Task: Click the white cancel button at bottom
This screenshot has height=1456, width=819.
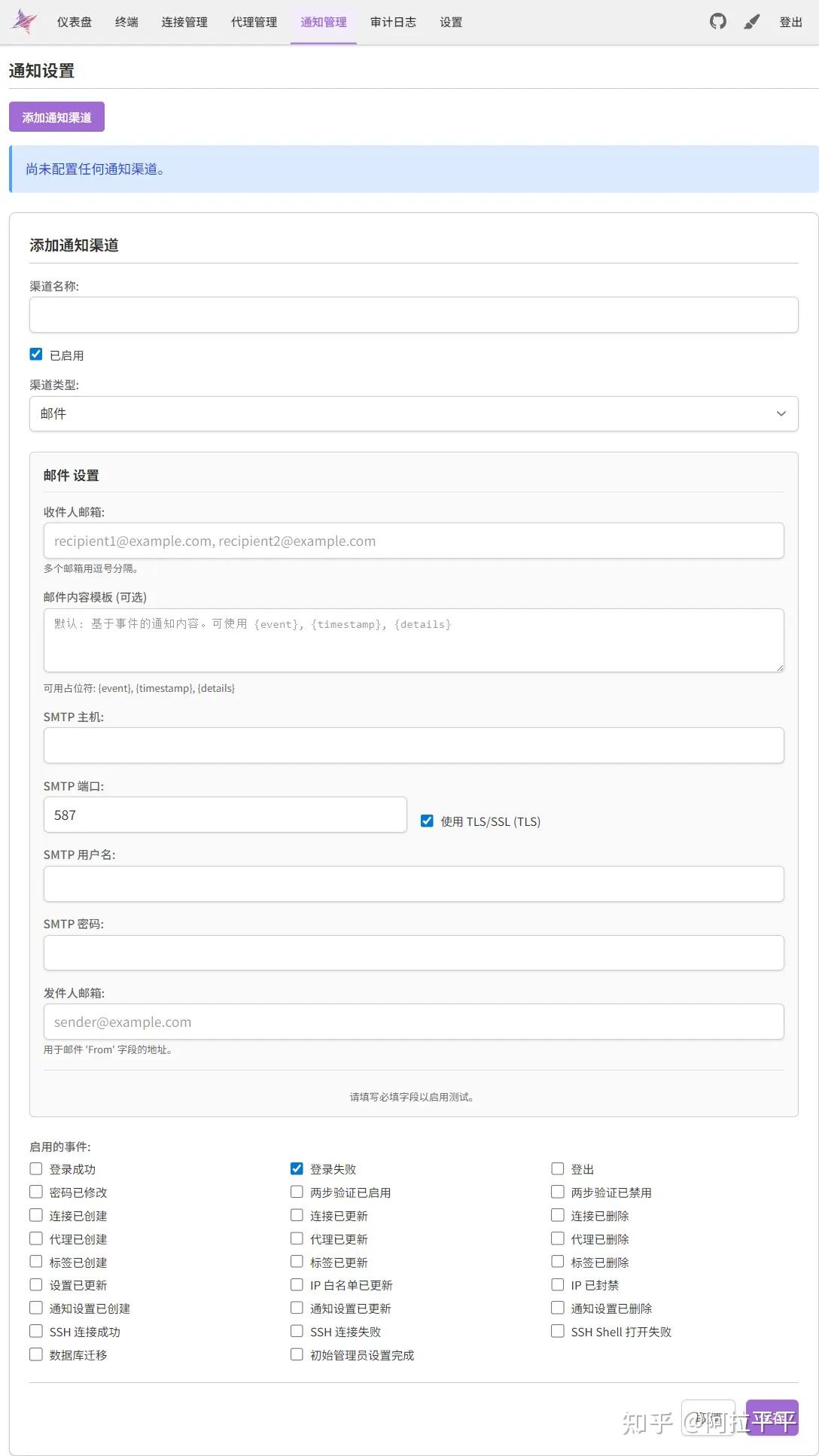Action: pyautogui.click(x=708, y=1418)
